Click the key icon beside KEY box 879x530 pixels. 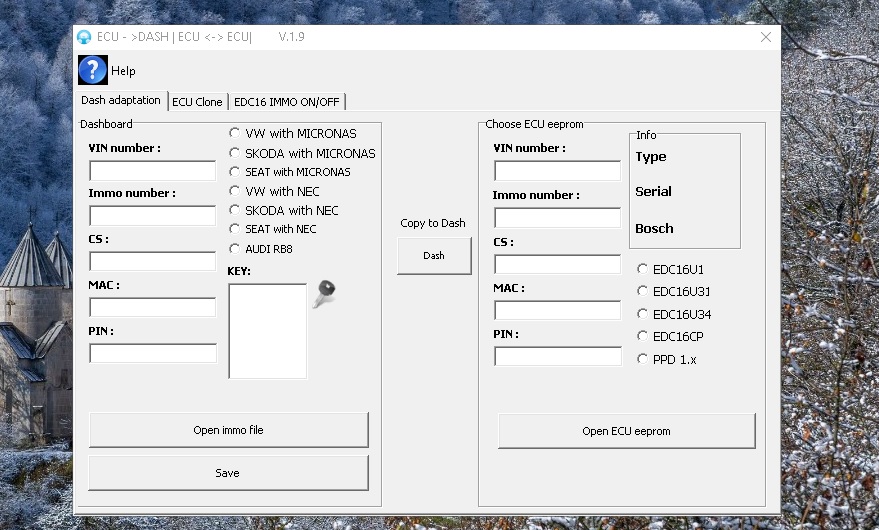[324, 294]
